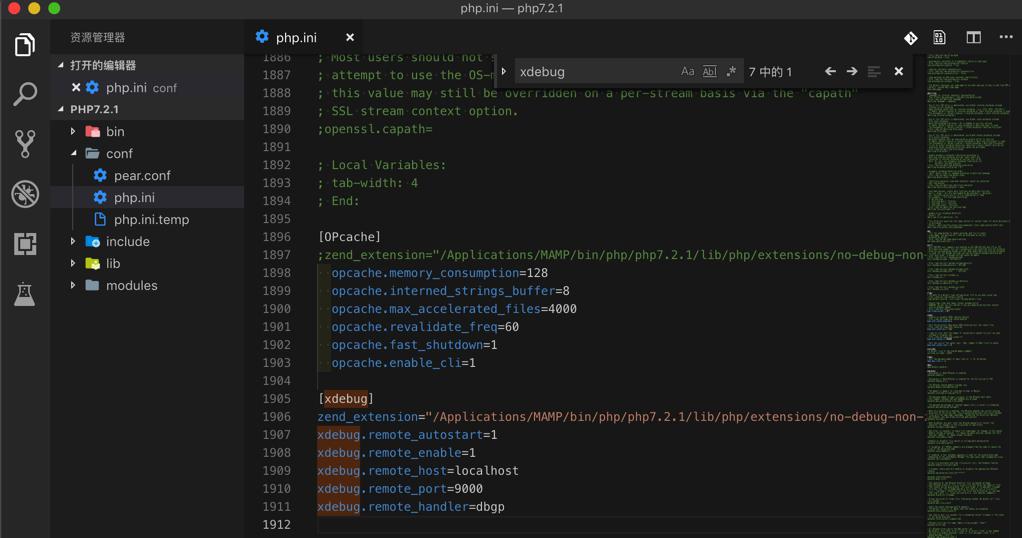This screenshot has width=1022, height=538.
Task: Select php.ini in the conf folder
Action: click(147, 197)
